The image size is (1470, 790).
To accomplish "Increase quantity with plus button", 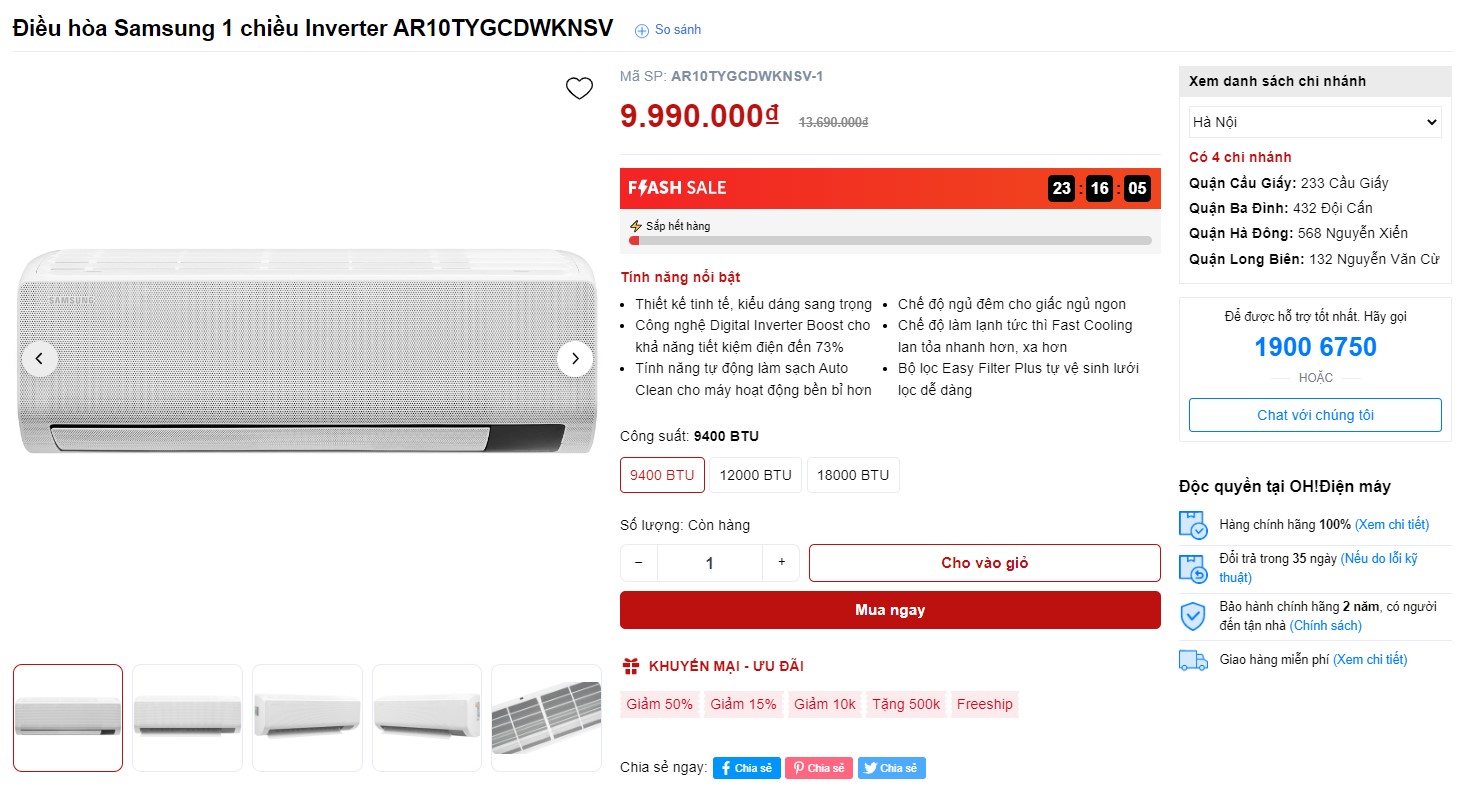I will [x=781, y=563].
